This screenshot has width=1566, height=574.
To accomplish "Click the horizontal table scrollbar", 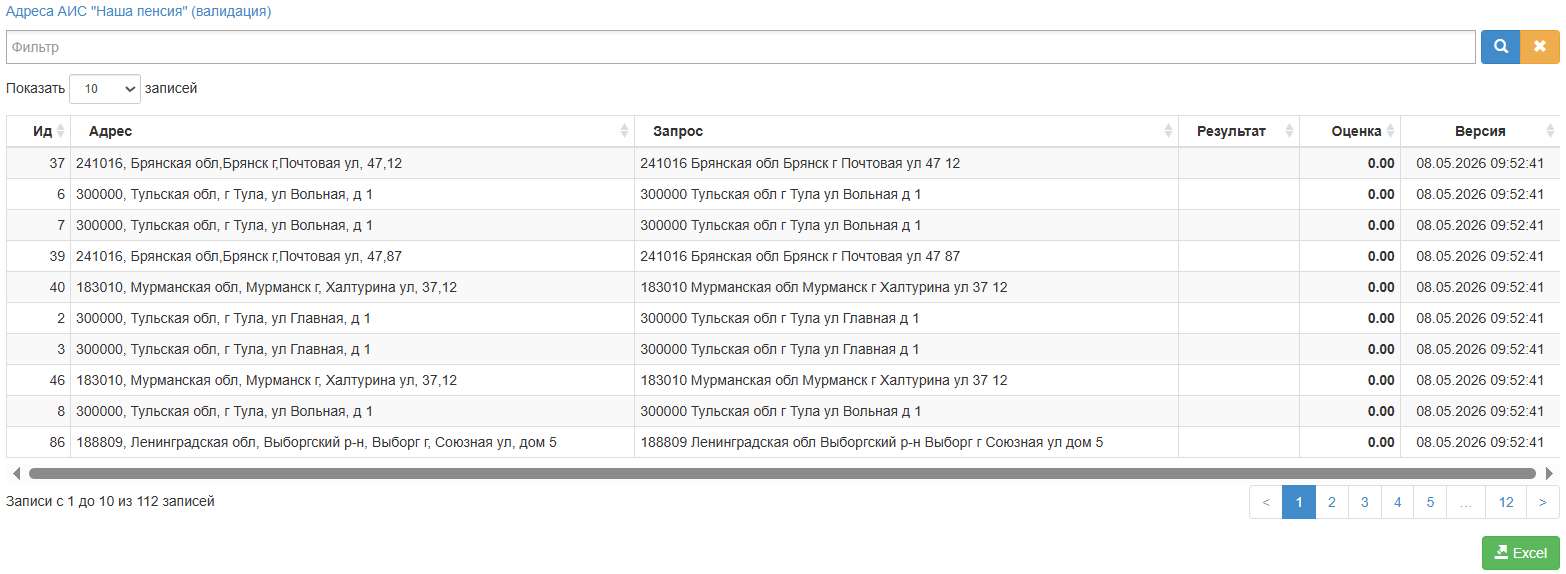I will [x=782, y=473].
